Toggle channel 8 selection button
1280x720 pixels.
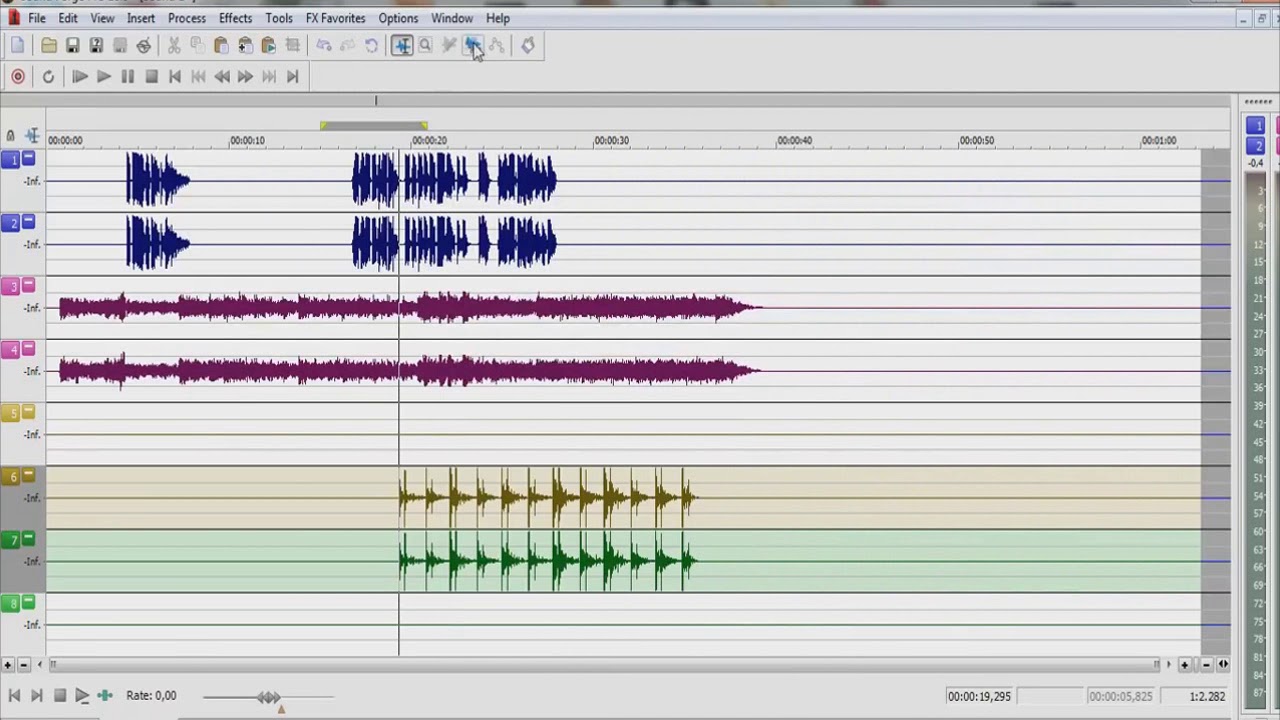click(10, 603)
